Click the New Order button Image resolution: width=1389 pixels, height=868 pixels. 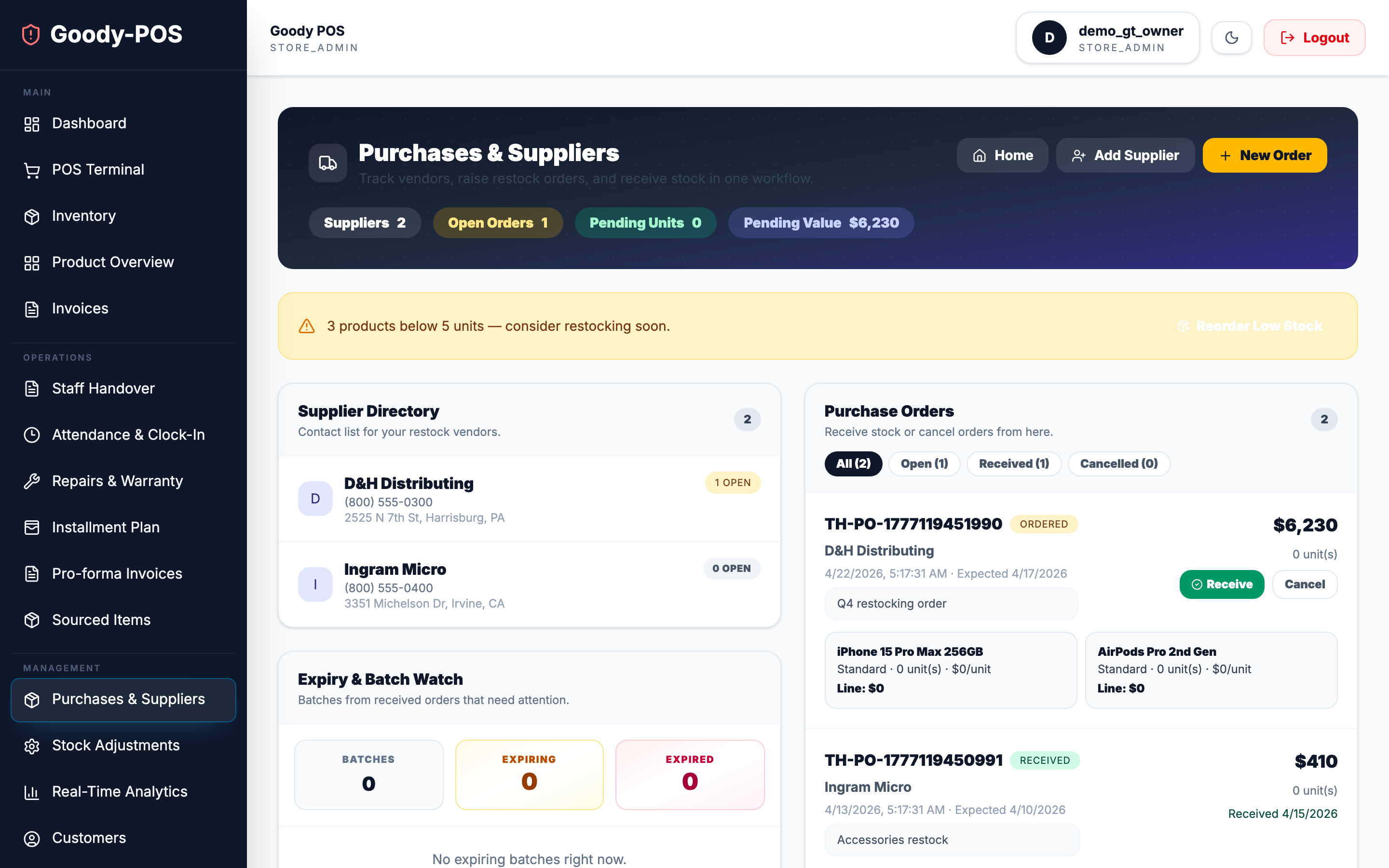pos(1265,155)
